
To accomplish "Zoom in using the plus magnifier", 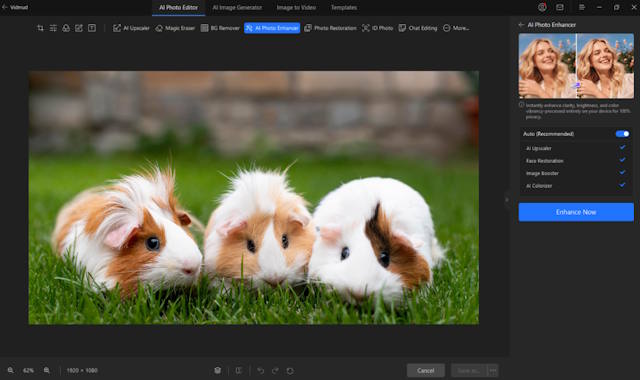I will pyautogui.click(x=47, y=370).
